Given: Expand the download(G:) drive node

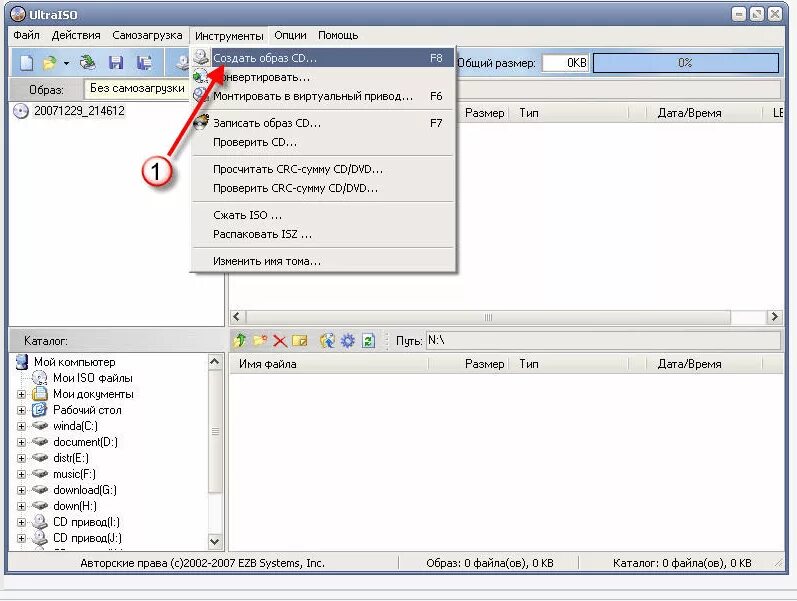Looking at the screenshot, I should pyautogui.click(x=21, y=490).
